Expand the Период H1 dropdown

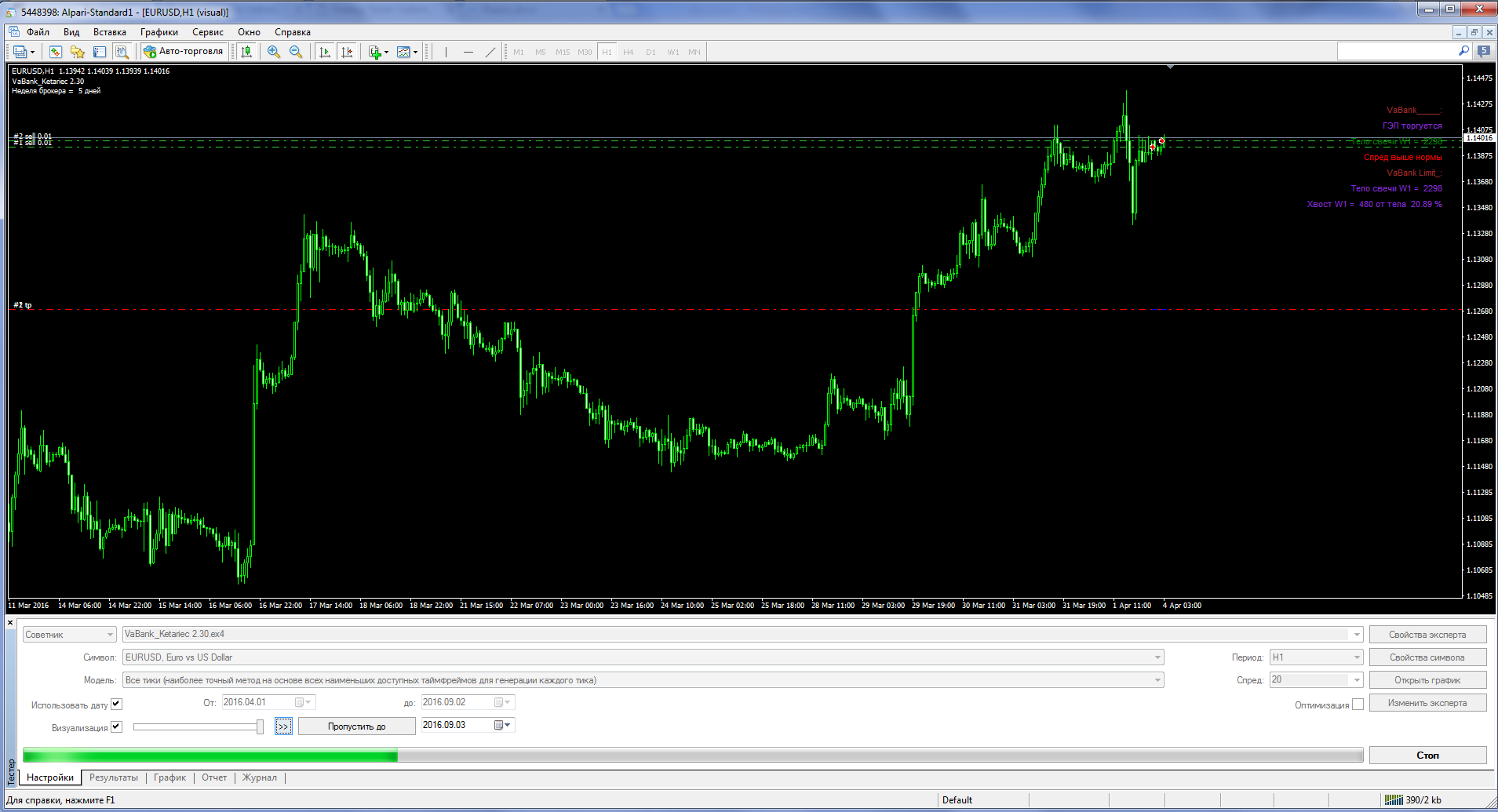pos(1357,657)
